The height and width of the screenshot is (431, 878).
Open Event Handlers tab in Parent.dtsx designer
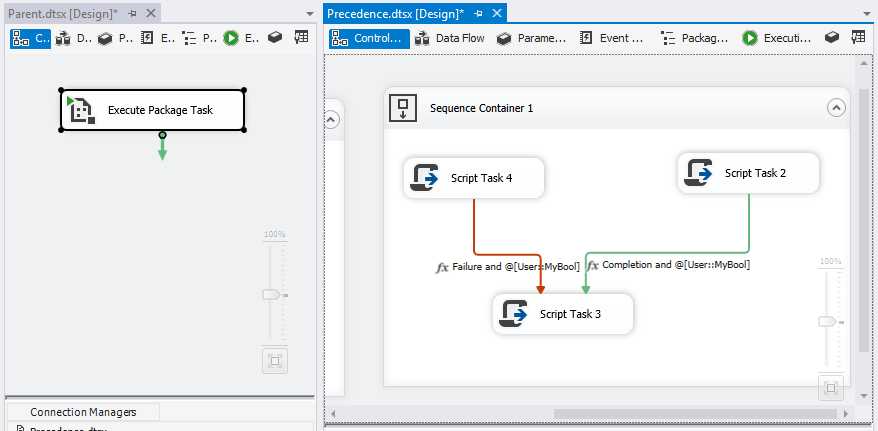point(158,38)
